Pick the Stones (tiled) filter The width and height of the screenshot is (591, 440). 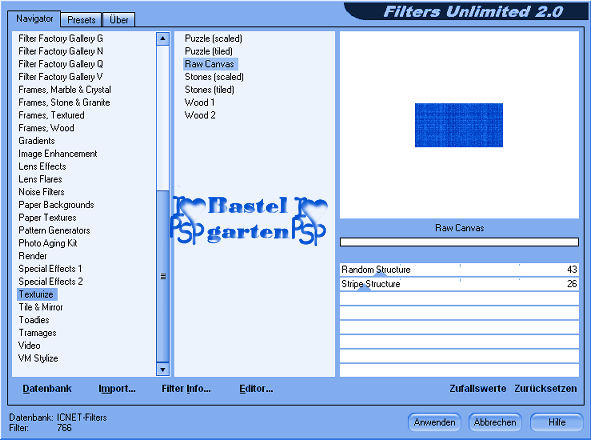210,90
